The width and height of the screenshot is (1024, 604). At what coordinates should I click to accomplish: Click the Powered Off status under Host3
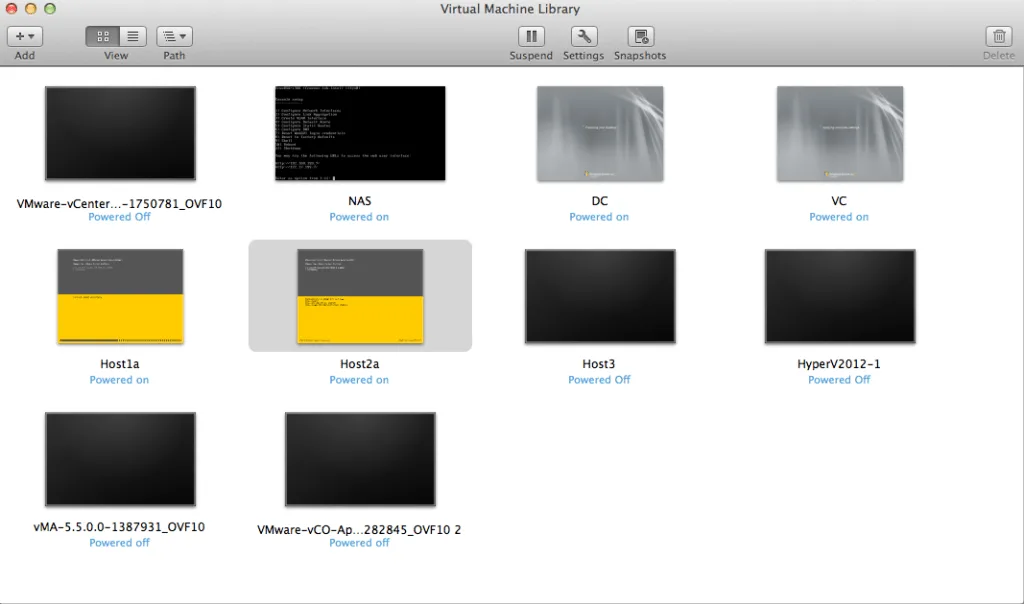(x=599, y=379)
